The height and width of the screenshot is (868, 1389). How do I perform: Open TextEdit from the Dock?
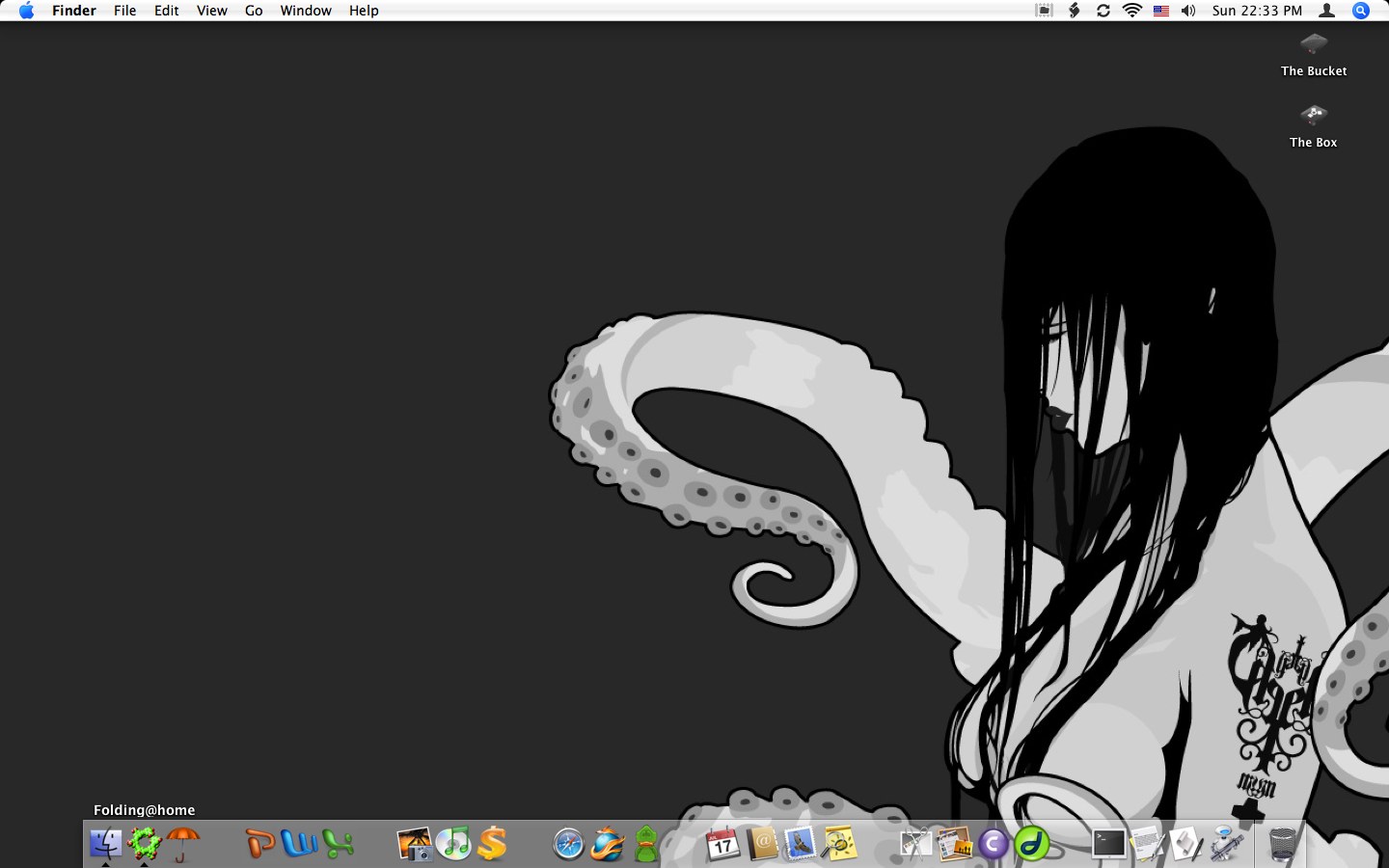(x=1148, y=845)
